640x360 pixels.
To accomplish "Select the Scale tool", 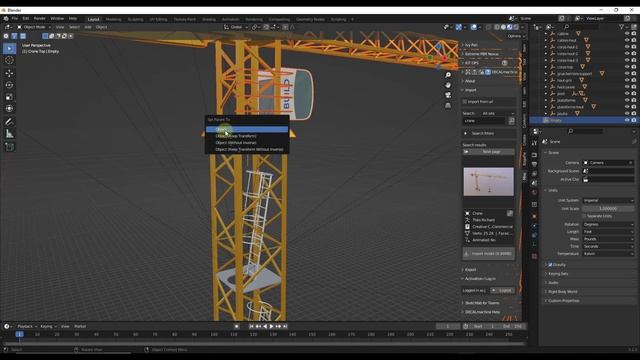I will tap(9, 97).
